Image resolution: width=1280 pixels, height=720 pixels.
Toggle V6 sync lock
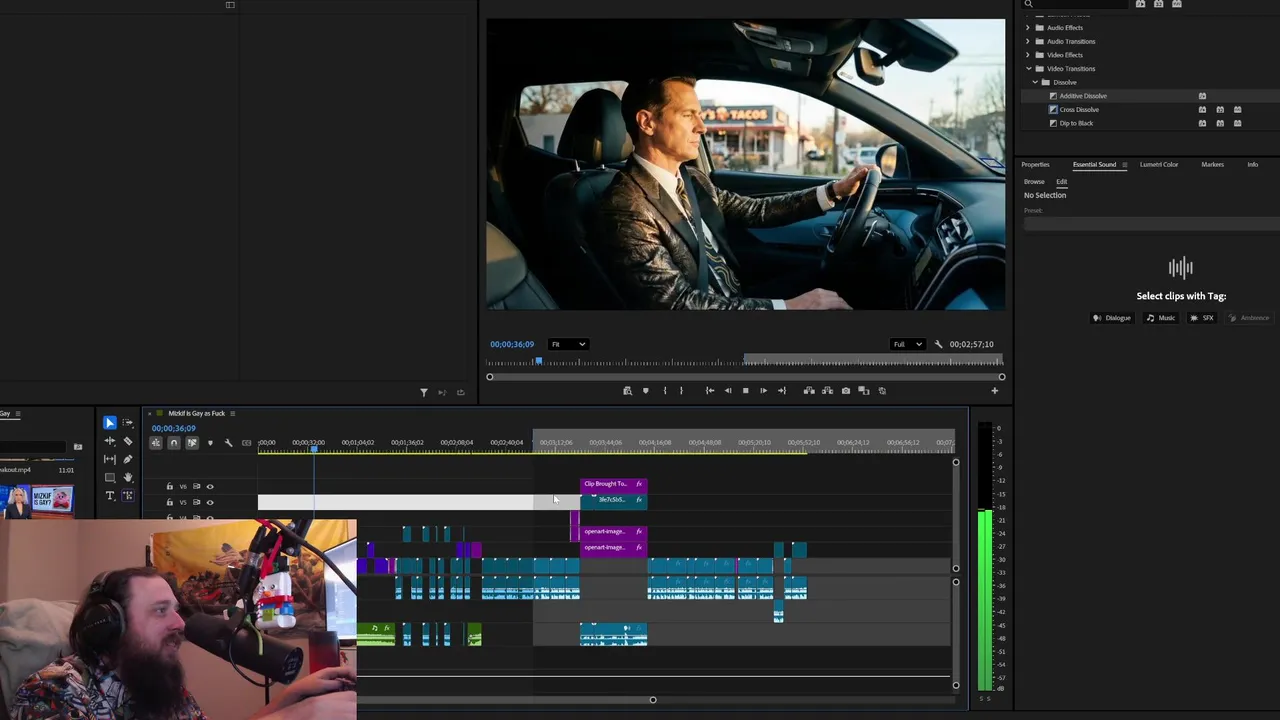pos(196,487)
